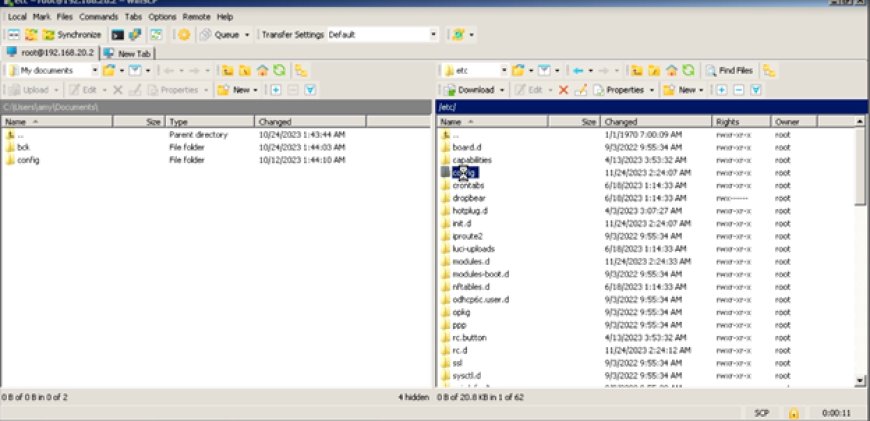Expand remote open directory dropdown arrow
The height and width of the screenshot is (421, 870).
tap(531, 70)
